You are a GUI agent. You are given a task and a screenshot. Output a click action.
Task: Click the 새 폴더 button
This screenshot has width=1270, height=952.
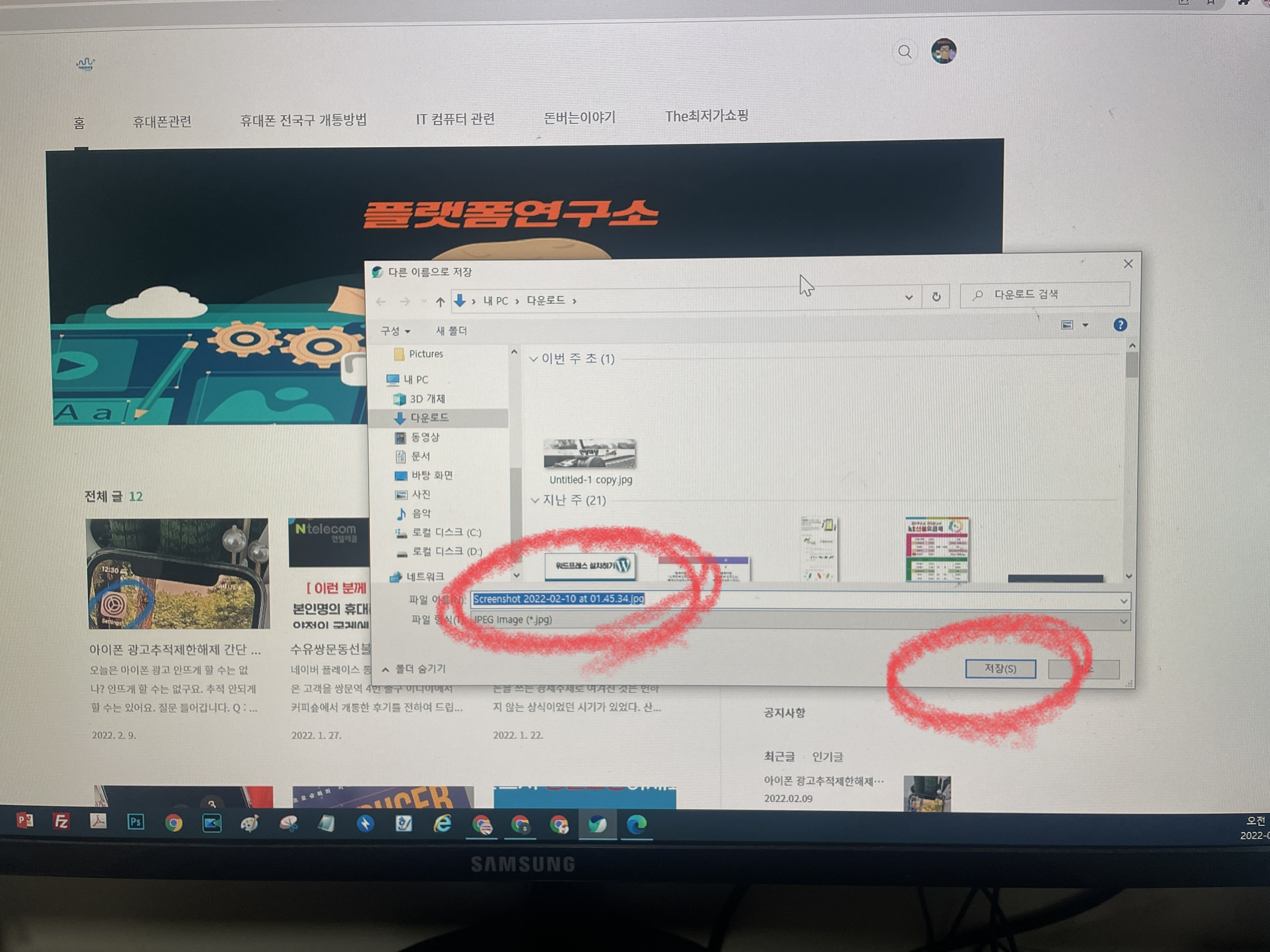pyautogui.click(x=451, y=331)
